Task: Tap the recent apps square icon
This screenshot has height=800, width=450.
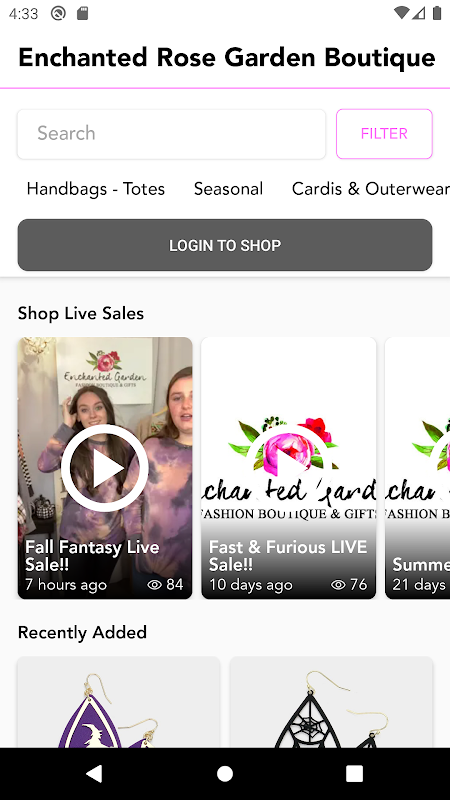Action: [x=355, y=773]
